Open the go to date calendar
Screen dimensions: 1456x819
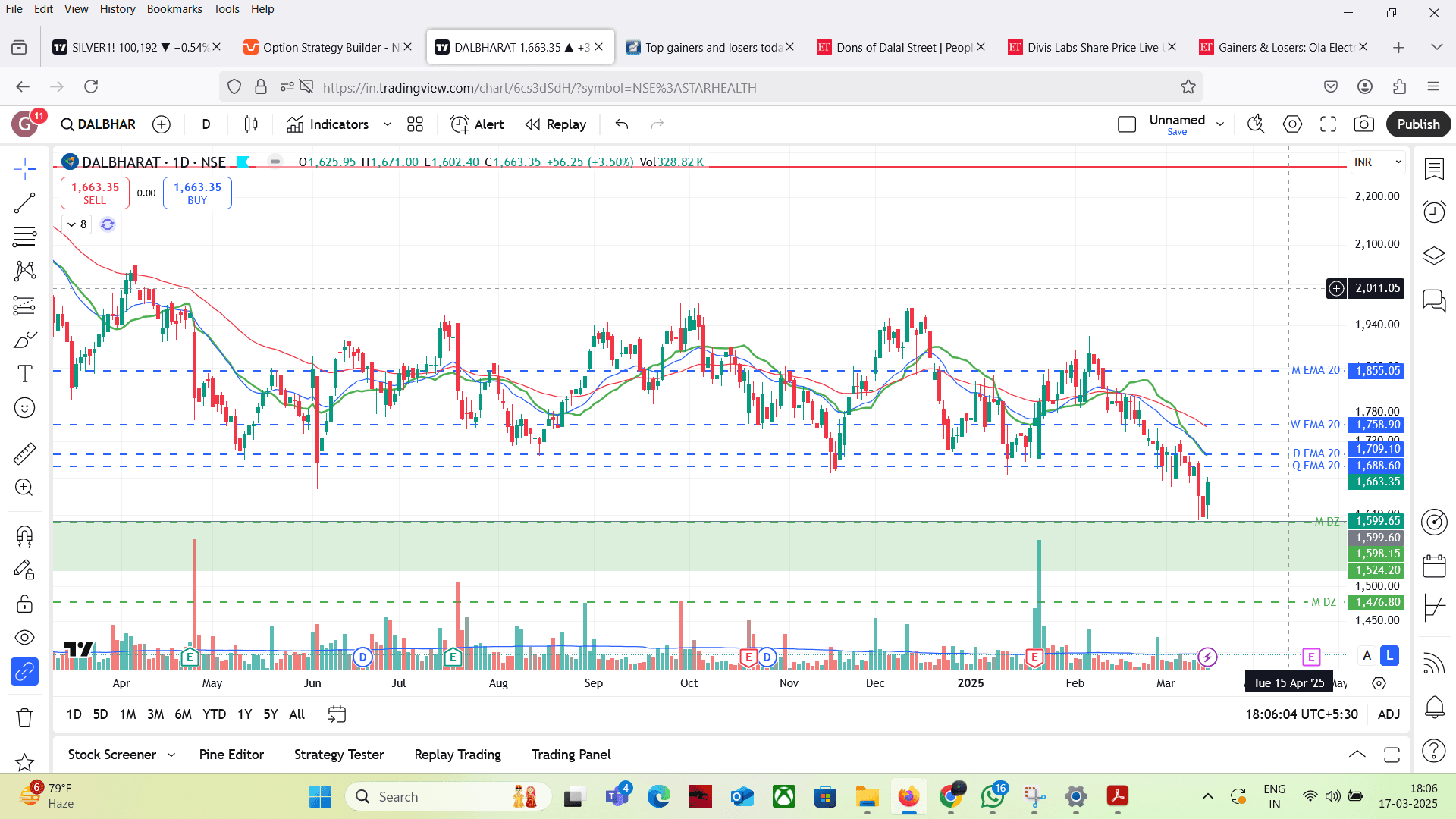[337, 714]
